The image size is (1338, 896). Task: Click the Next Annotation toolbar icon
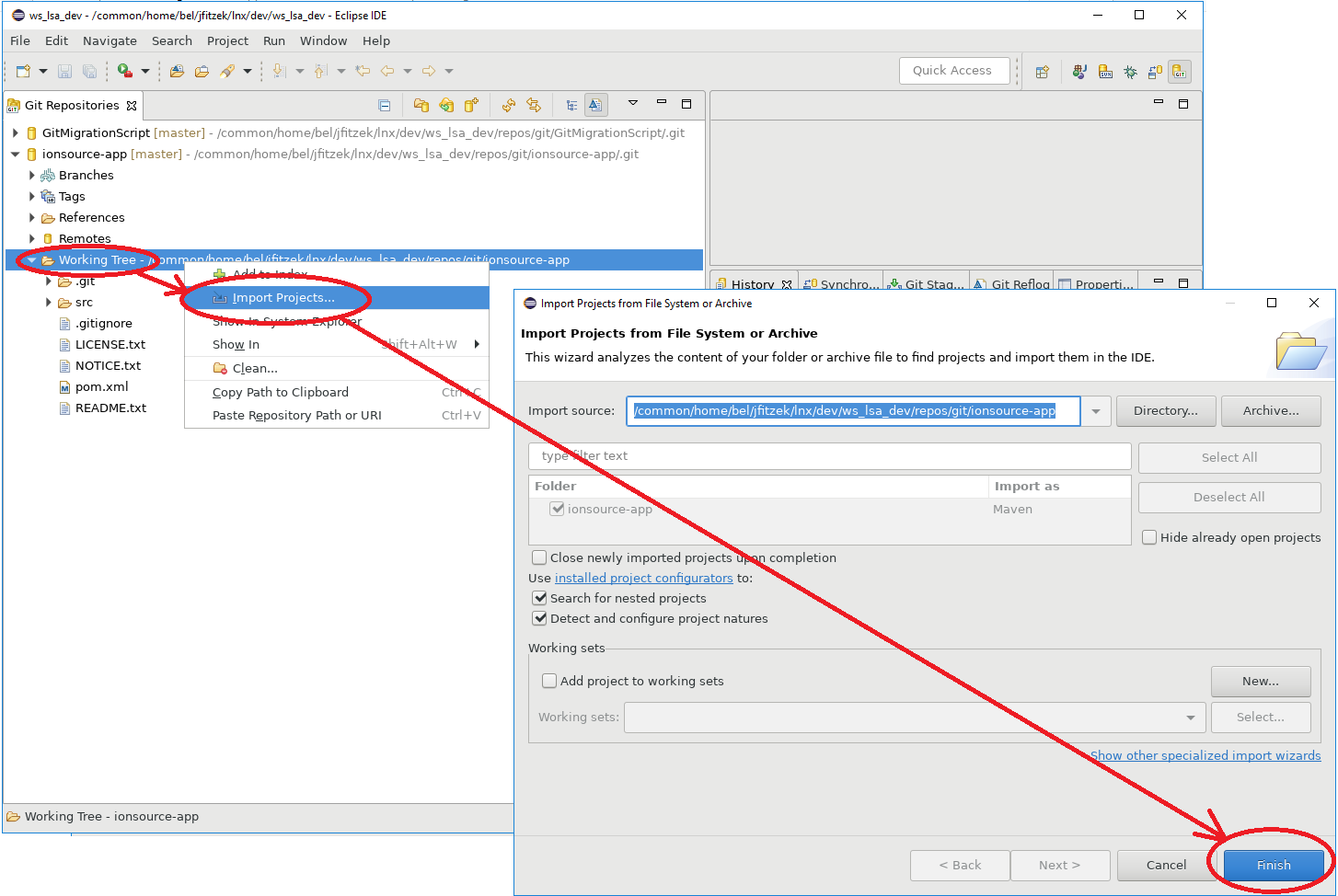[280, 71]
